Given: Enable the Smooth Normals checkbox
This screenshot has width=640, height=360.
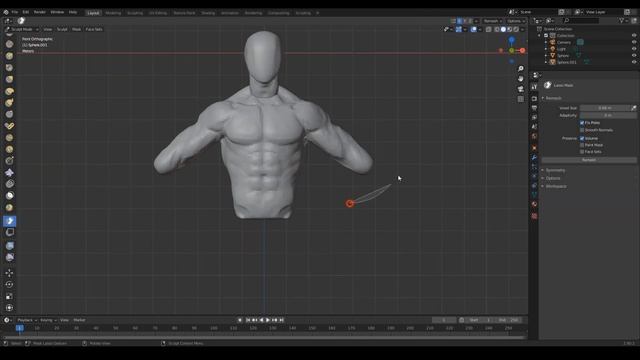Looking at the screenshot, I should tap(582, 130).
